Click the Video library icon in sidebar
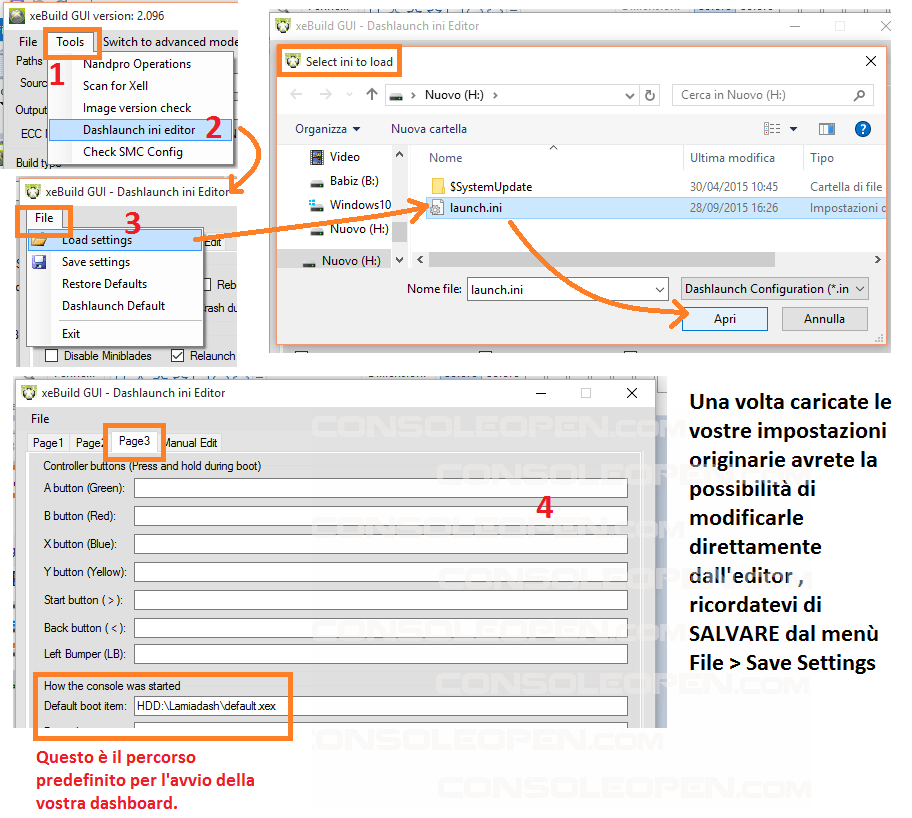The image size is (912, 818). click(x=317, y=157)
